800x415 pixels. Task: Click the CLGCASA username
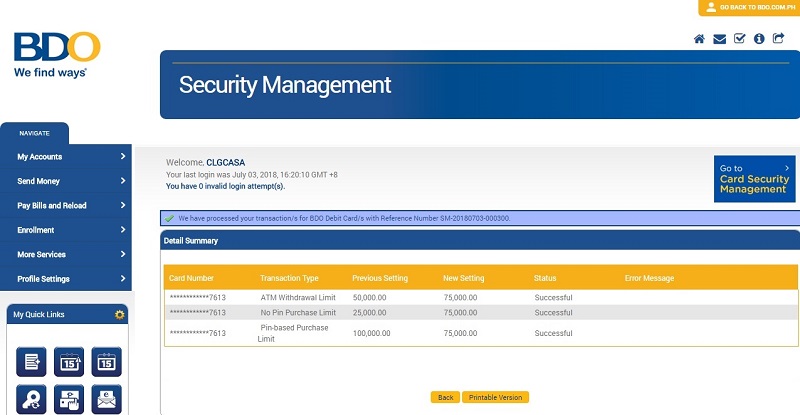pos(226,162)
